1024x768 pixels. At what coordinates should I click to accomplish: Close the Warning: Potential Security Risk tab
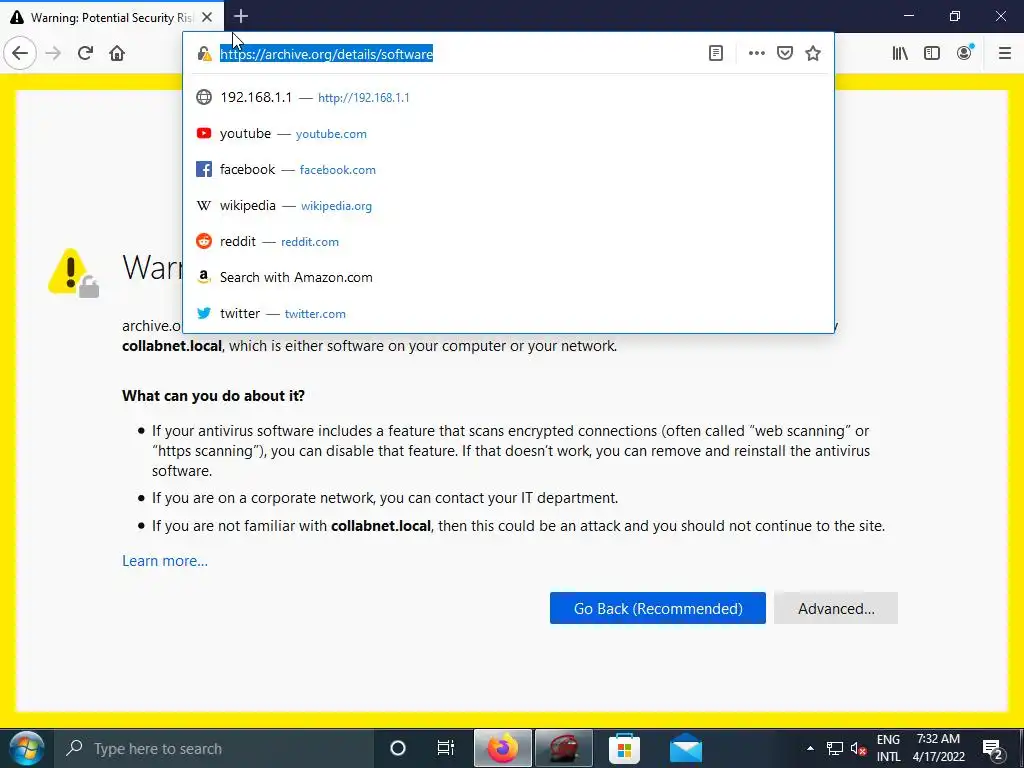coord(207,17)
